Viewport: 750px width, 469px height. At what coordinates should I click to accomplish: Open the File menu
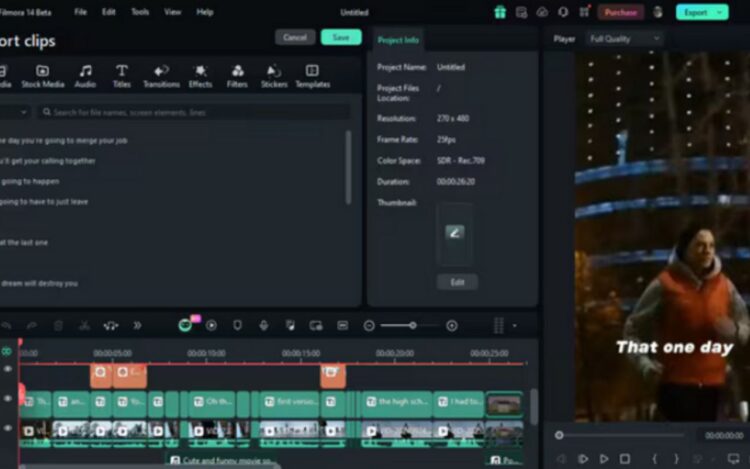pyautogui.click(x=80, y=12)
